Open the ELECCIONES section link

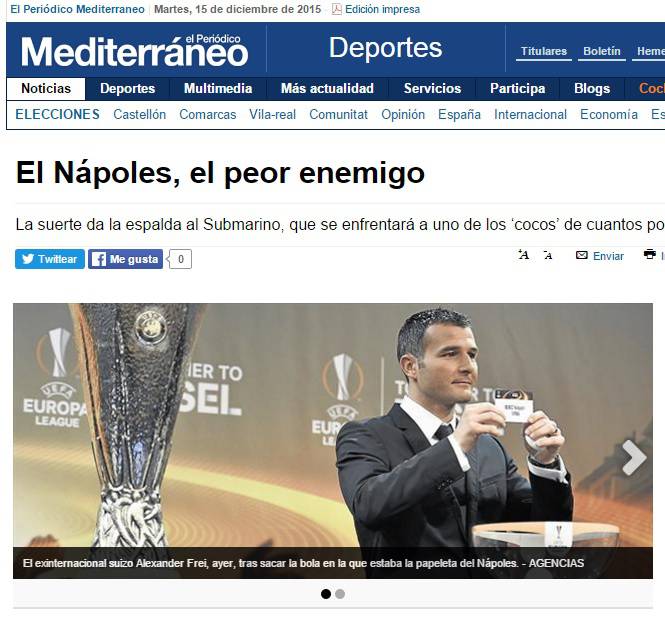[x=57, y=114]
